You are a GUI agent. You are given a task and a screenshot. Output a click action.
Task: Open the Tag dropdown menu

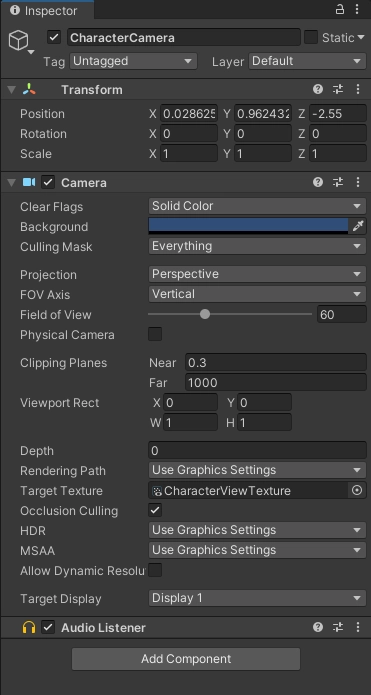pos(133,61)
